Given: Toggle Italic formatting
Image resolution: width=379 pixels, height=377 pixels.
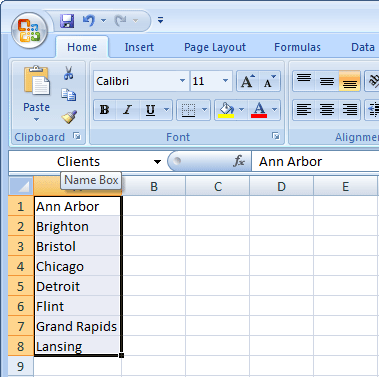Looking at the screenshot, I should (127, 109).
